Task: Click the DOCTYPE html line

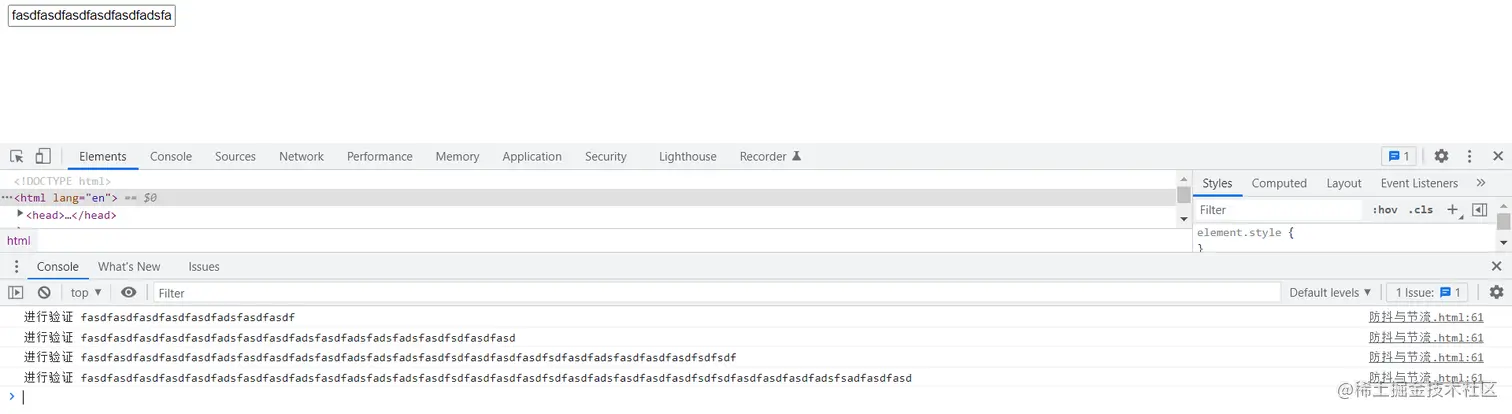Action: (62, 181)
